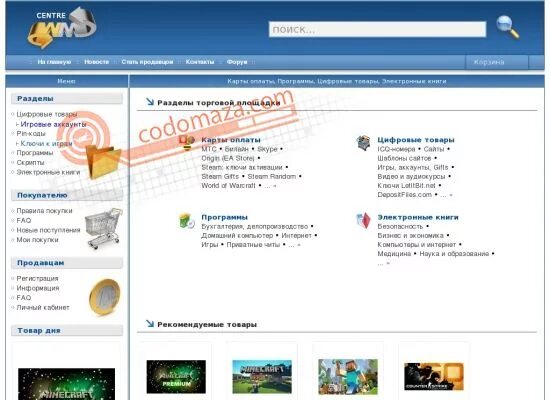Open ICQ-номера link
This screenshot has height=400, width=550.
tap(396, 149)
